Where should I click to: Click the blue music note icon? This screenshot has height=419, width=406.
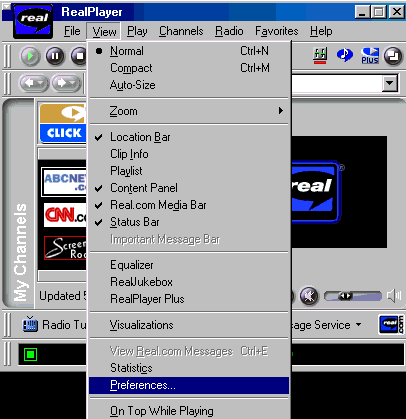coord(345,55)
